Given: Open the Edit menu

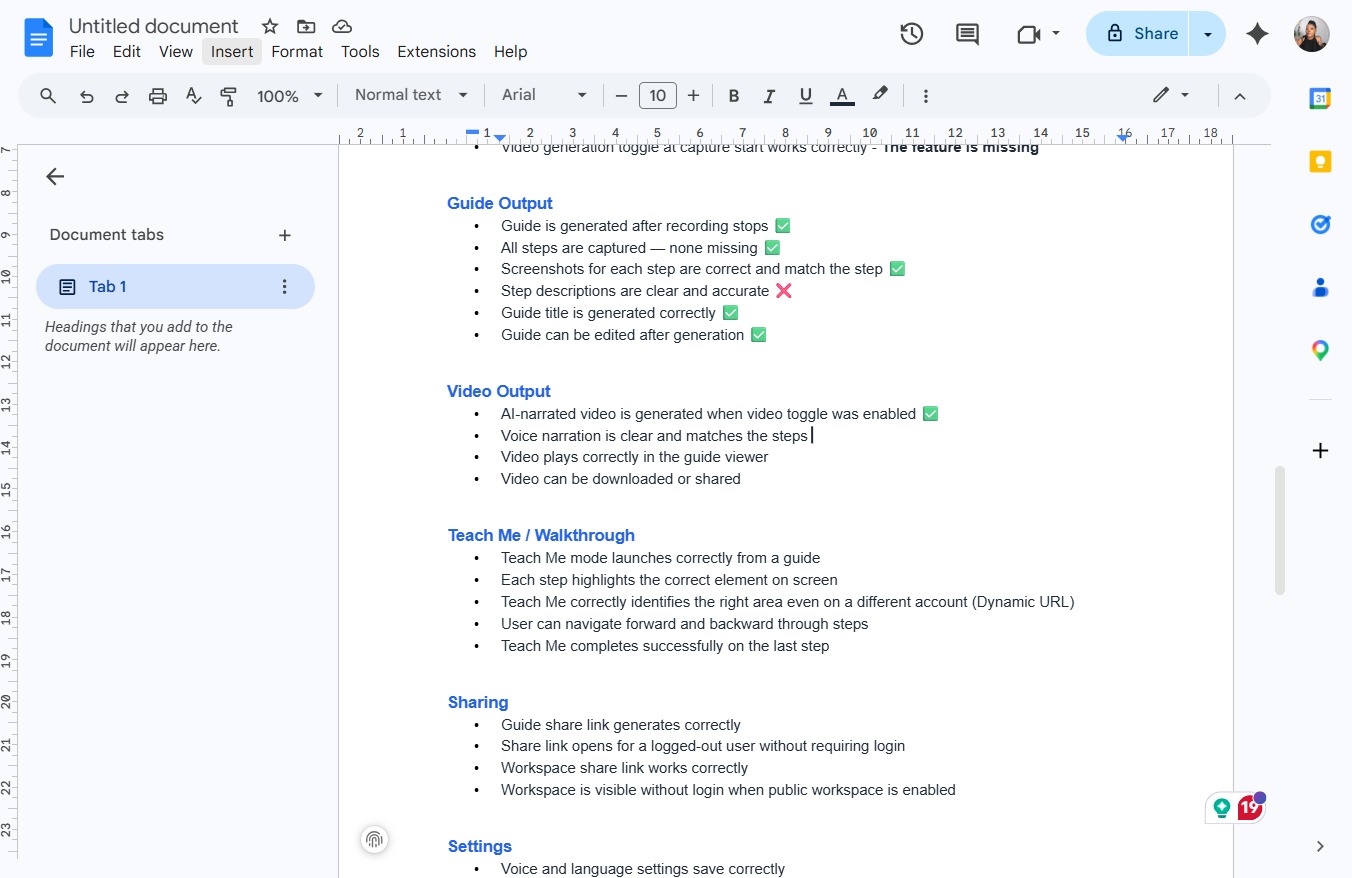Looking at the screenshot, I should pos(126,52).
